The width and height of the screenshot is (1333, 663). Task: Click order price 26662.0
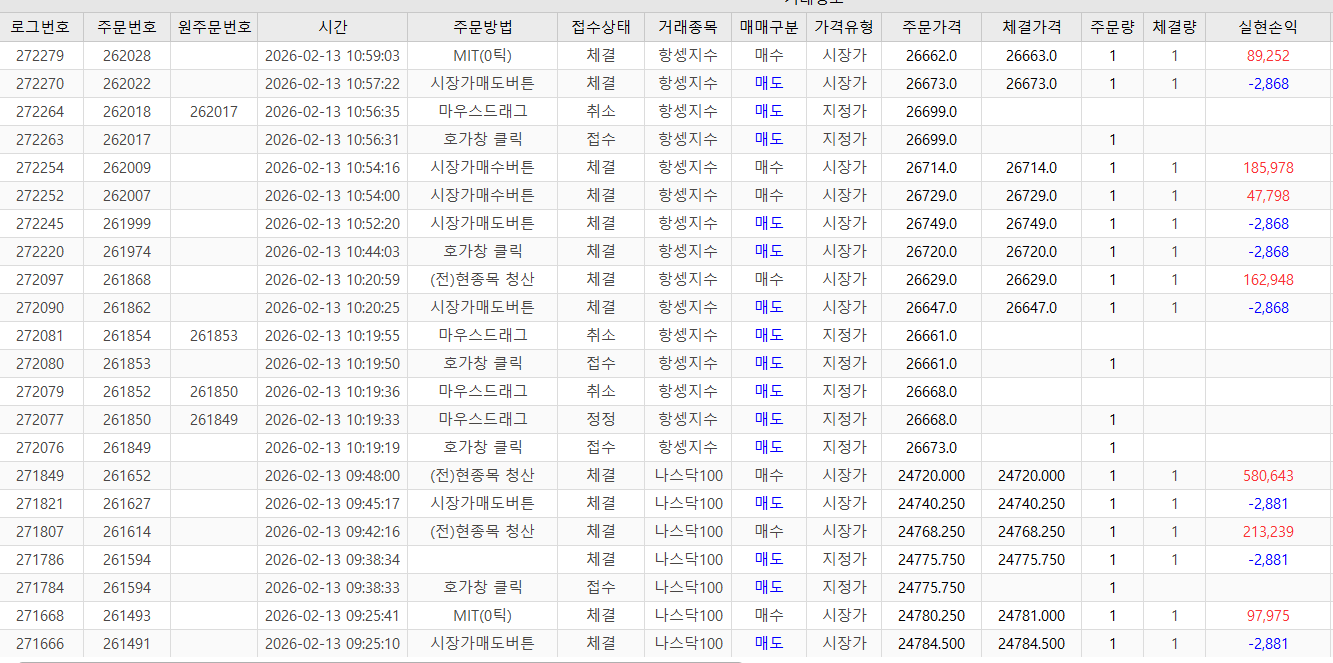click(x=931, y=56)
